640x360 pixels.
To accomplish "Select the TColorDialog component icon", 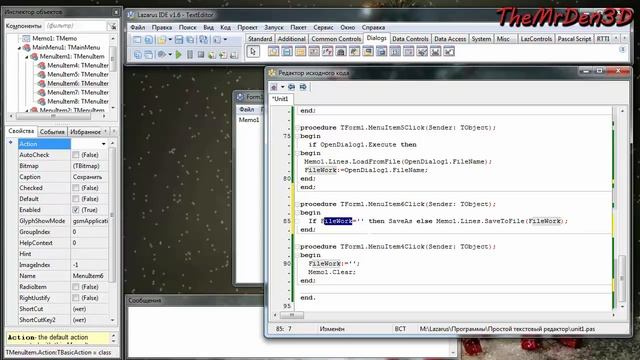I will point(313,51).
